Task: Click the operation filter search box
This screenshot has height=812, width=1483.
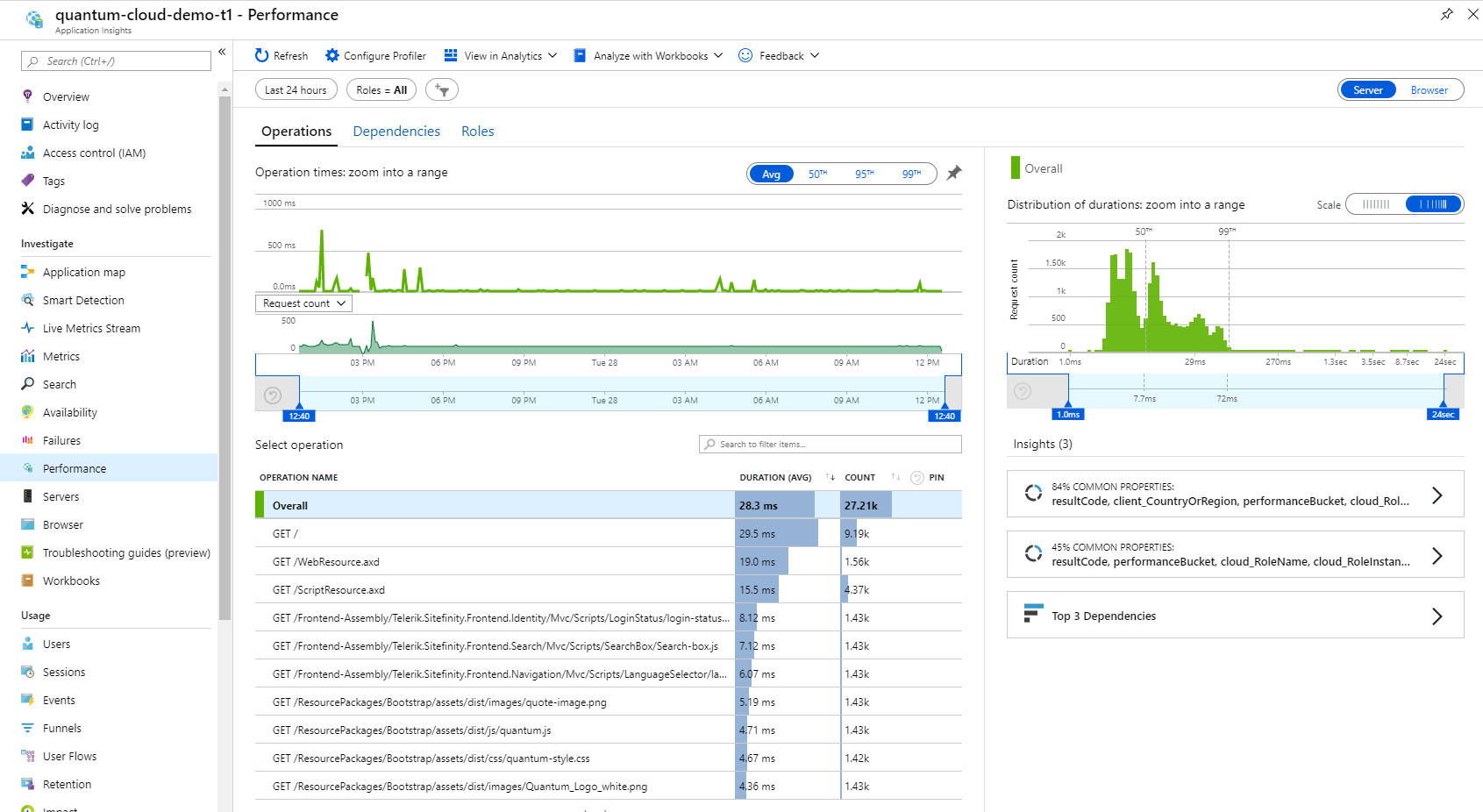Action: click(x=830, y=445)
